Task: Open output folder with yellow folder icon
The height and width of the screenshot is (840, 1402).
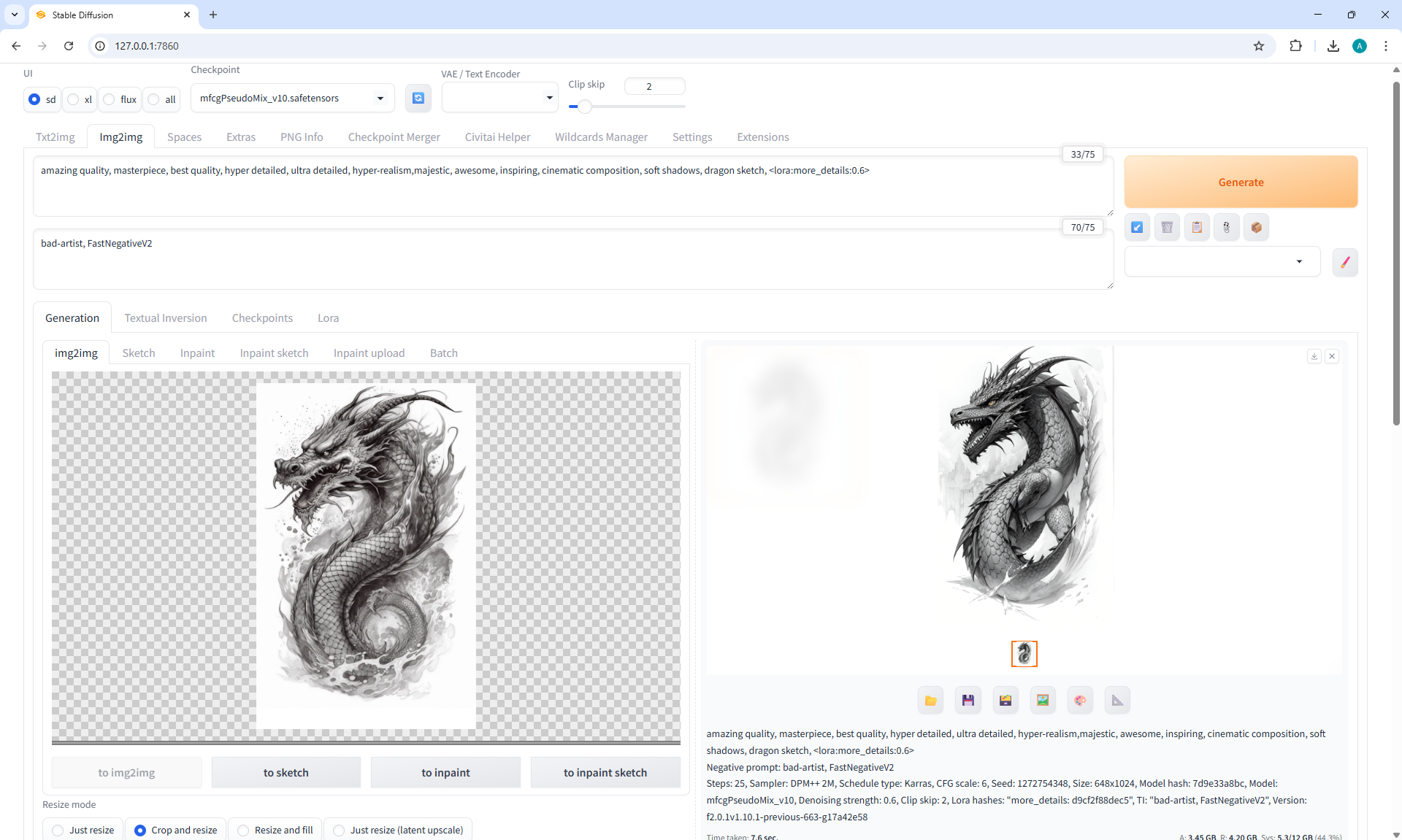Action: pyautogui.click(x=930, y=701)
